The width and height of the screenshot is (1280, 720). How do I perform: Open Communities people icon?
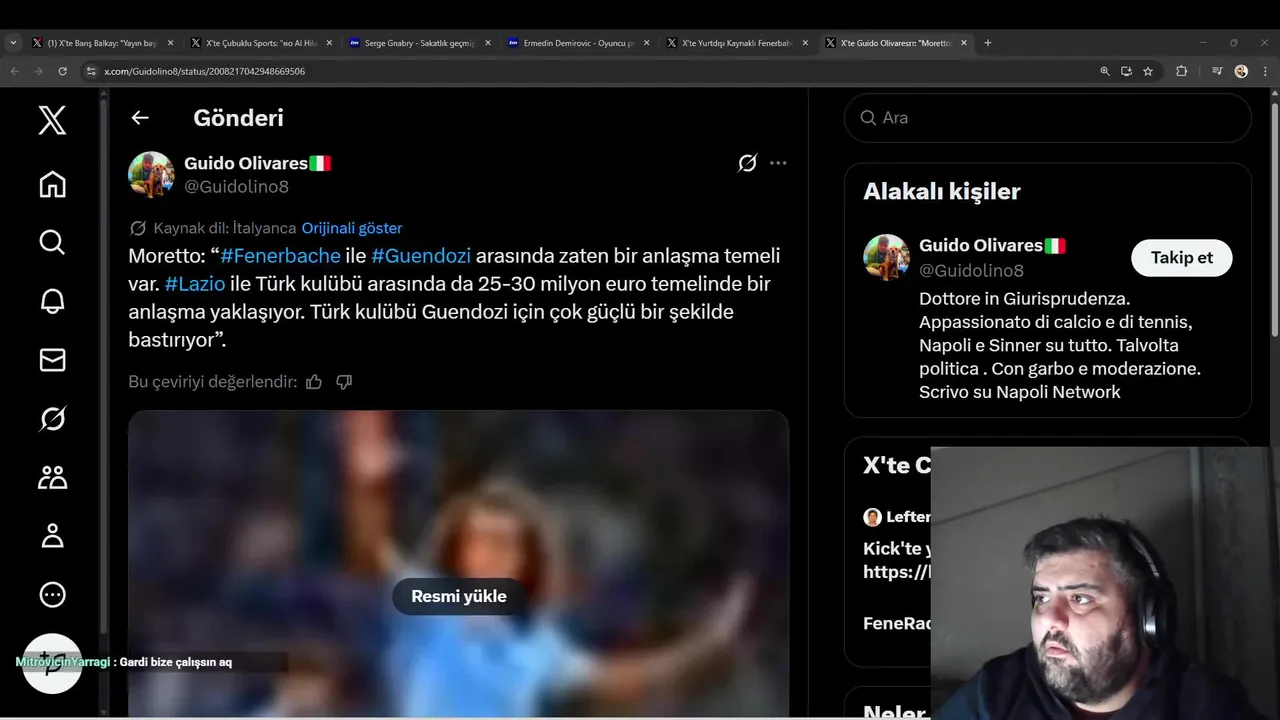pos(52,477)
